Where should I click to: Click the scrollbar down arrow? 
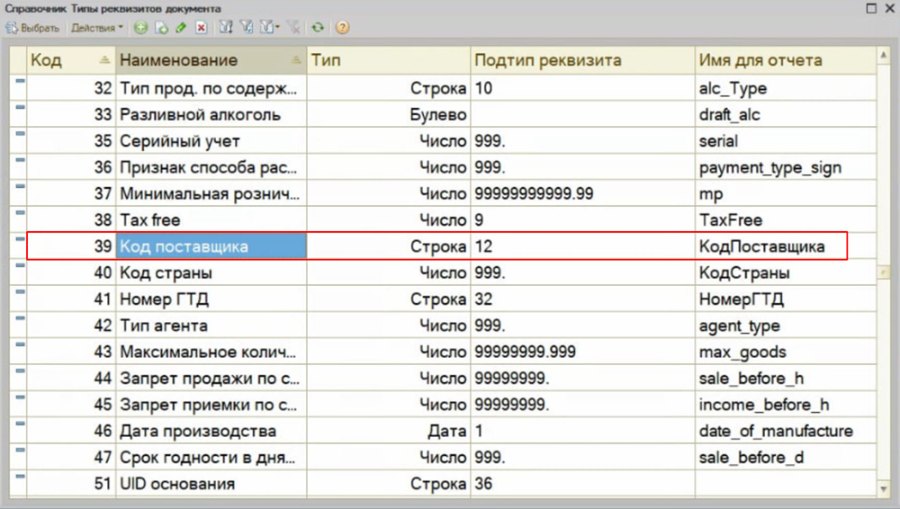tap(883, 489)
